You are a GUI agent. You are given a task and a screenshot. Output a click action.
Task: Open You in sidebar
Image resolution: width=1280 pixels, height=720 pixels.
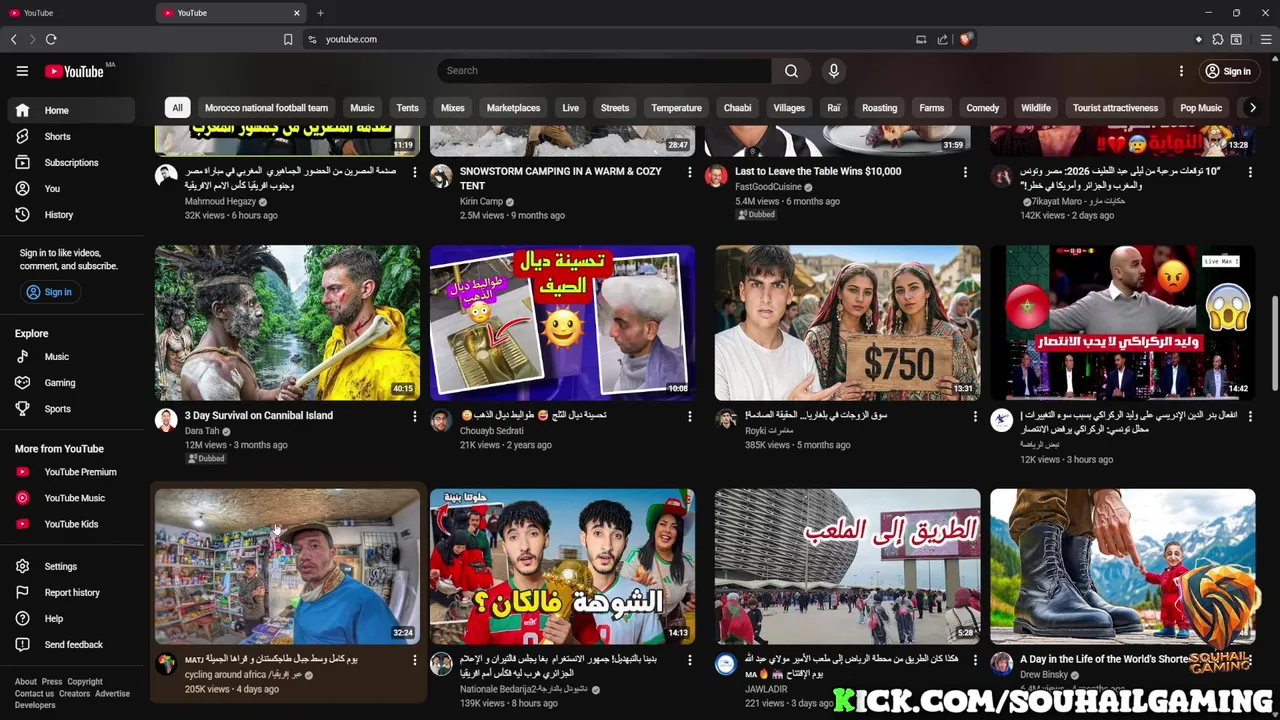[71, 188]
